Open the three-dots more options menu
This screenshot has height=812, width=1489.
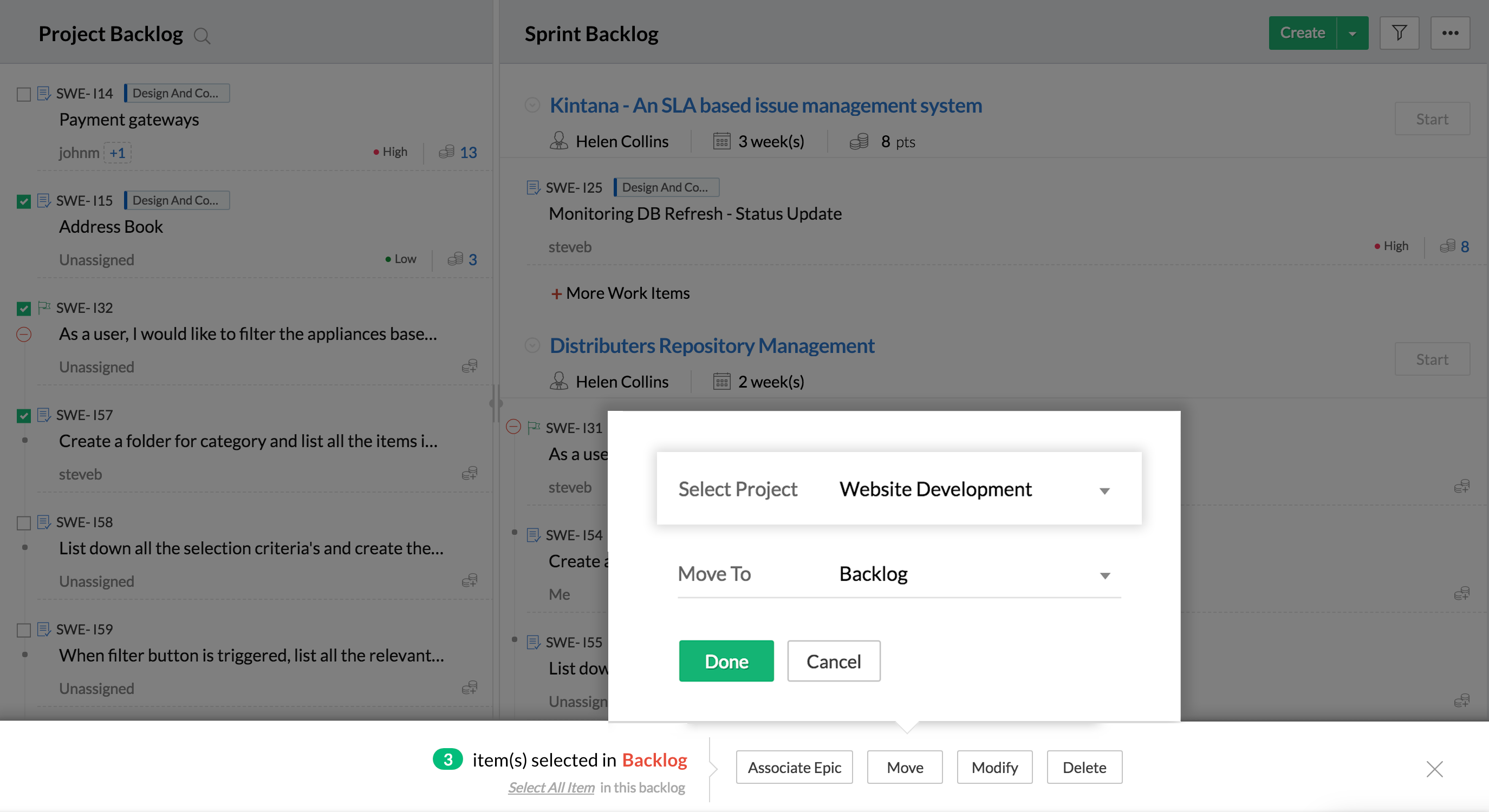click(1449, 33)
